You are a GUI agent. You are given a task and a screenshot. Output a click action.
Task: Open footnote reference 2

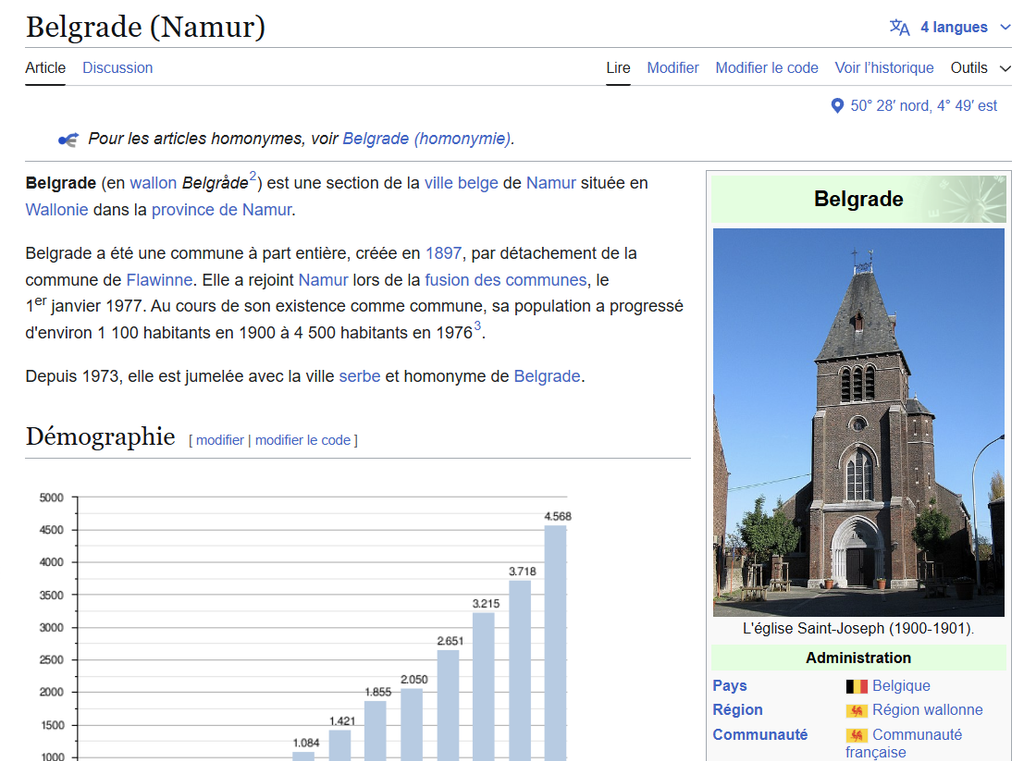coord(253,176)
